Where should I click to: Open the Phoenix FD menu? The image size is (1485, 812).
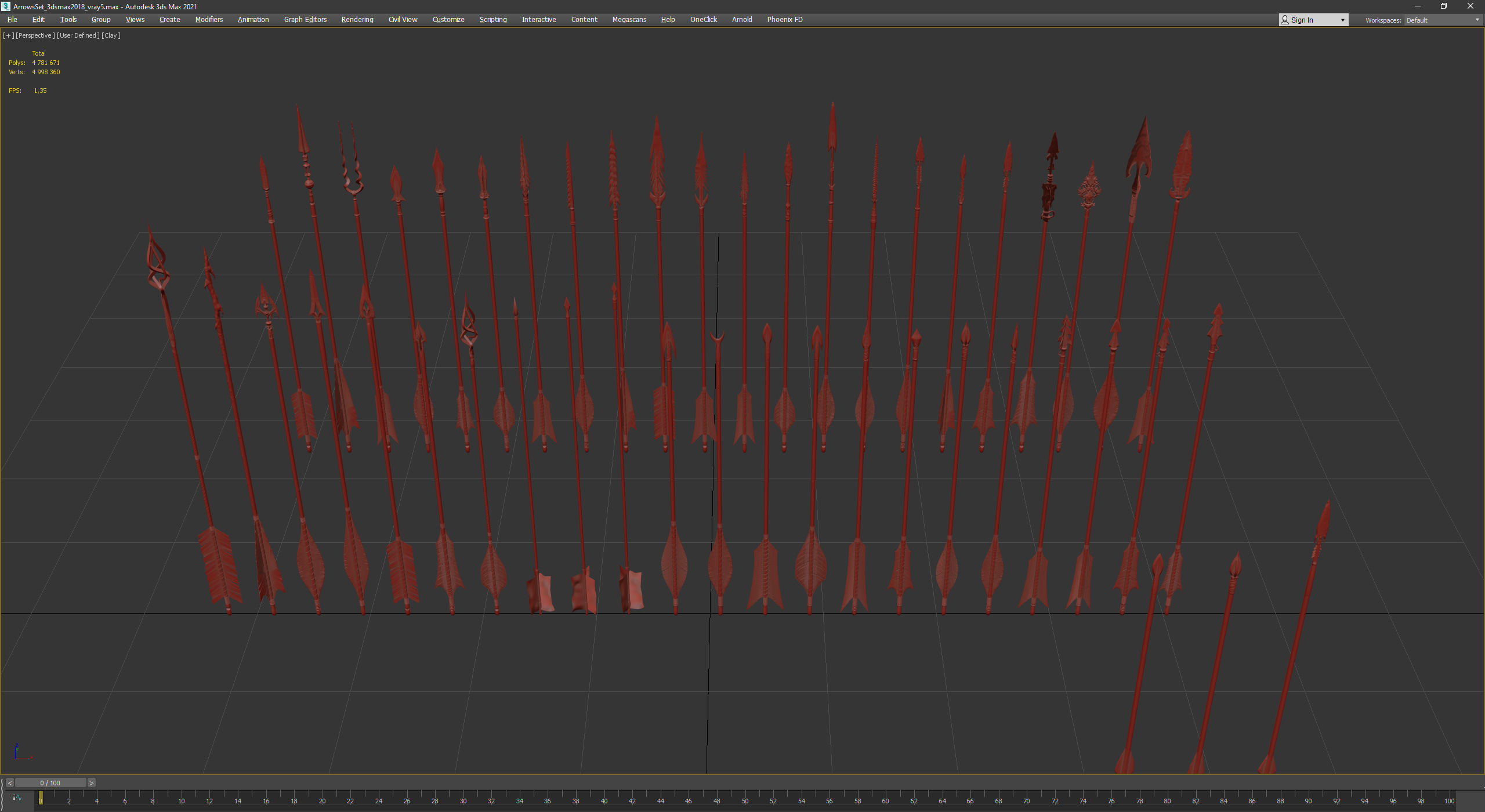[784, 20]
